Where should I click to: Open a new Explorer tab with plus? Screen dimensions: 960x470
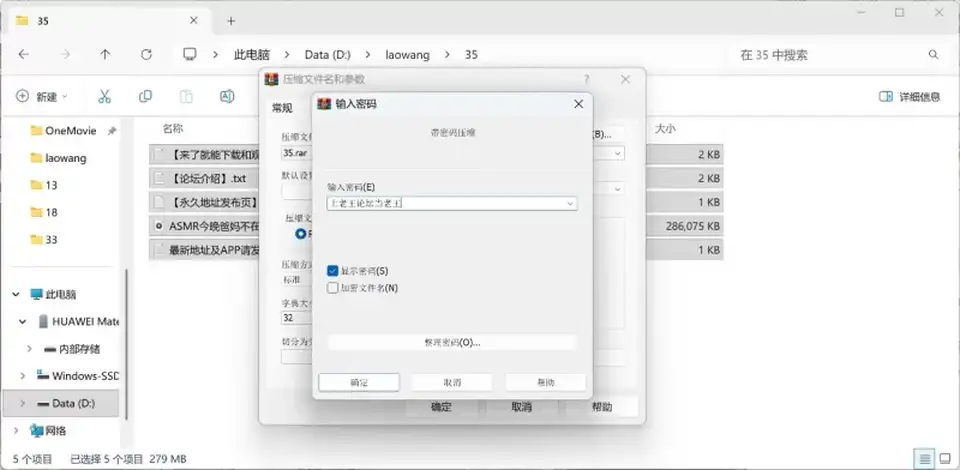[x=231, y=21]
